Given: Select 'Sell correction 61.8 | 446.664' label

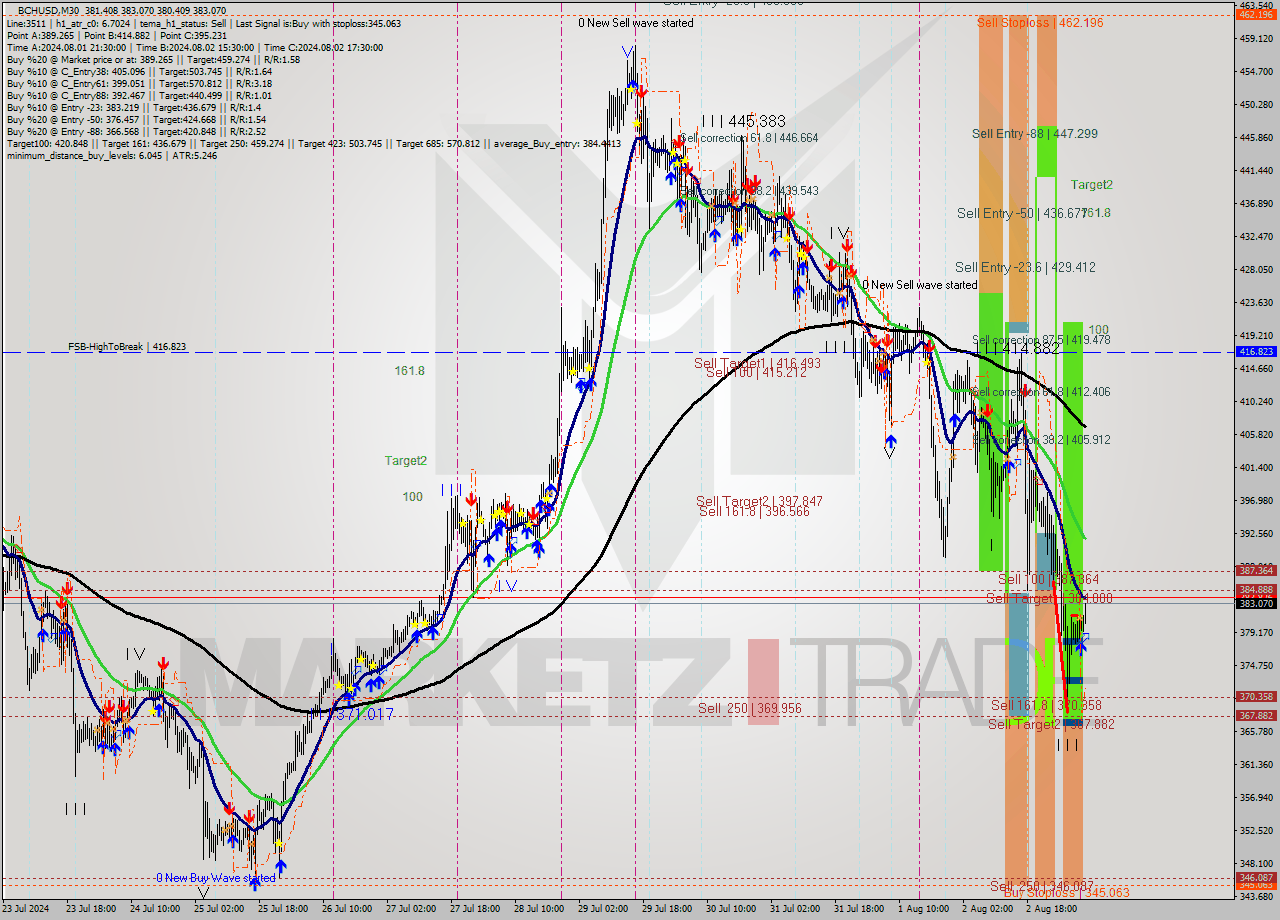Looking at the screenshot, I should (x=748, y=138).
